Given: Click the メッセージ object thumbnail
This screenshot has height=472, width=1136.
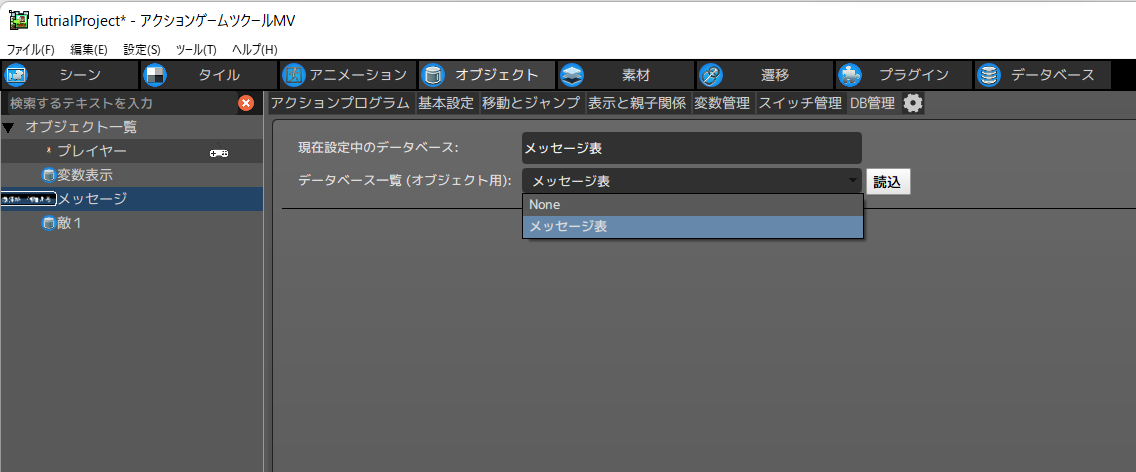Looking at the screenshot, I should (28, 199).
